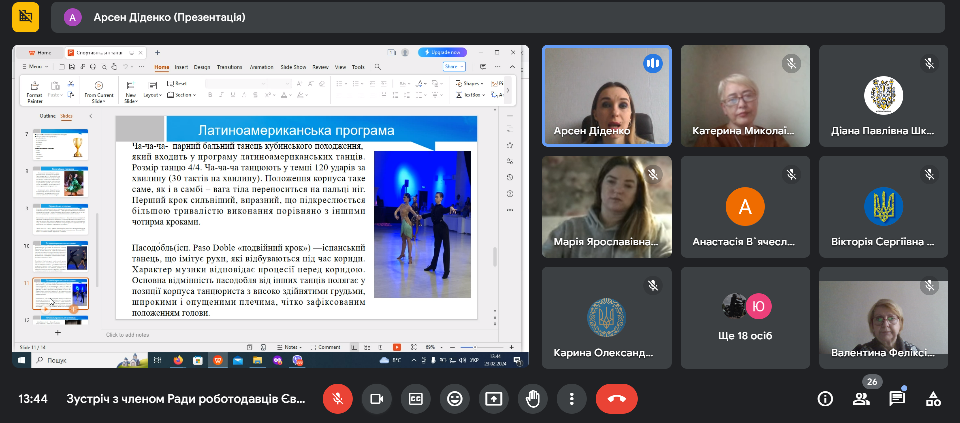Click the Slide Show tab in the presentation

(x=292, y=67)
